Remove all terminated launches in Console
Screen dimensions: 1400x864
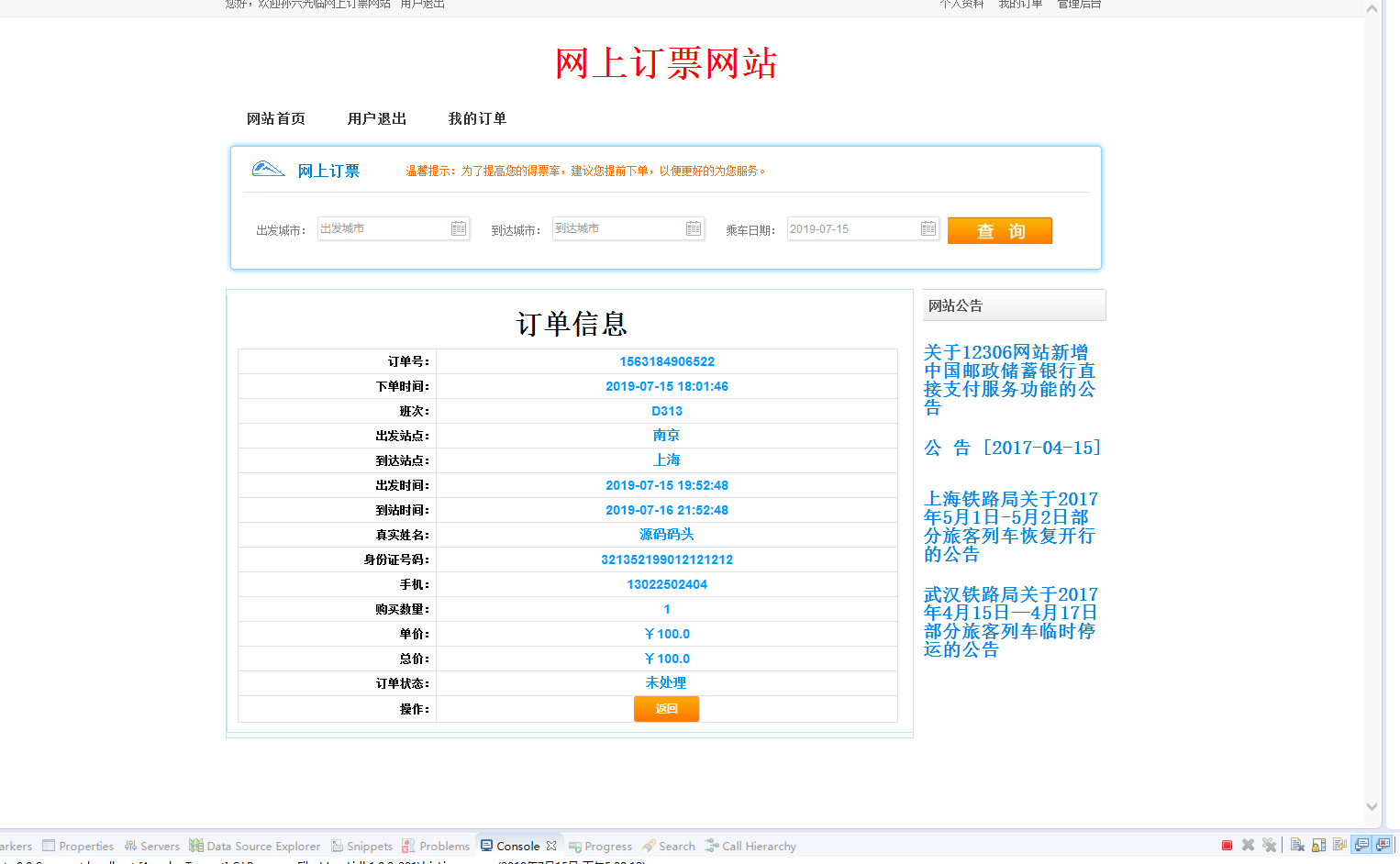point(1270,845)
